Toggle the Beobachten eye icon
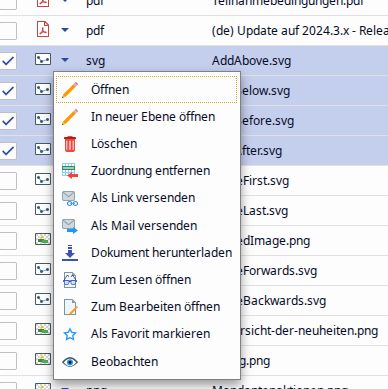Viewport: 388px width, 389px height. (x=70, y=362)
